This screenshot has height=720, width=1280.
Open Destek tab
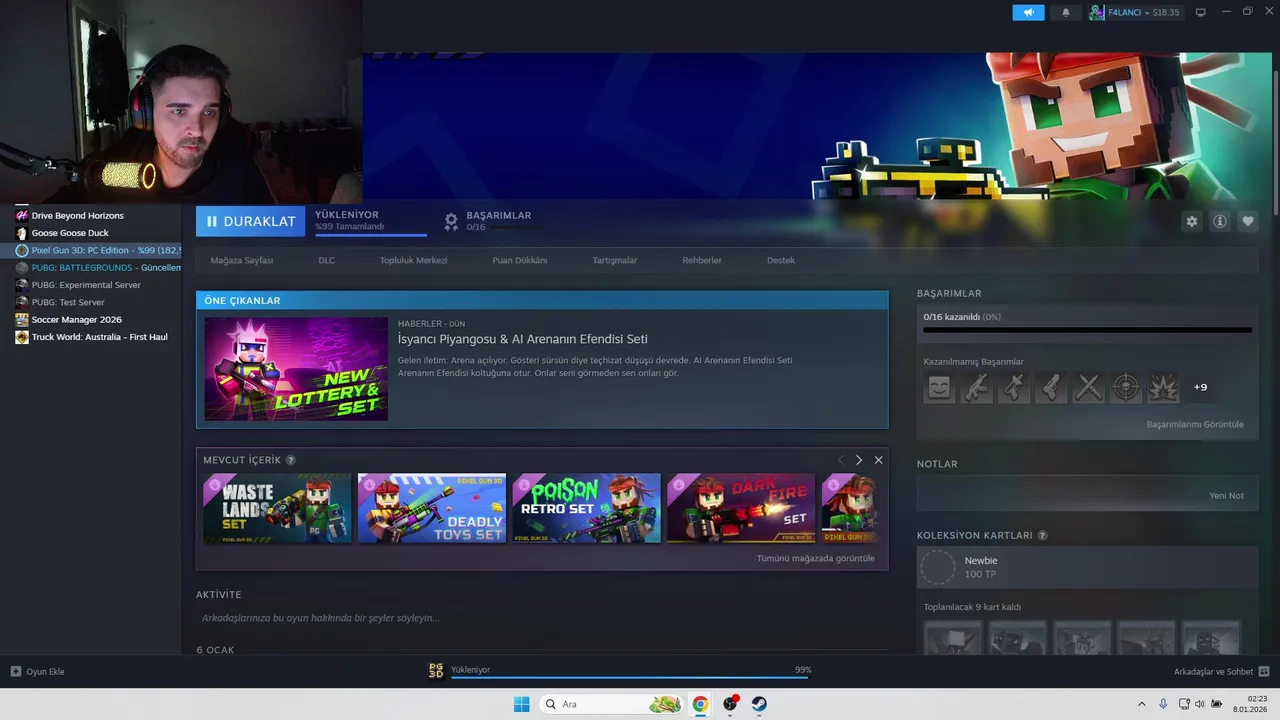[781, 260]
